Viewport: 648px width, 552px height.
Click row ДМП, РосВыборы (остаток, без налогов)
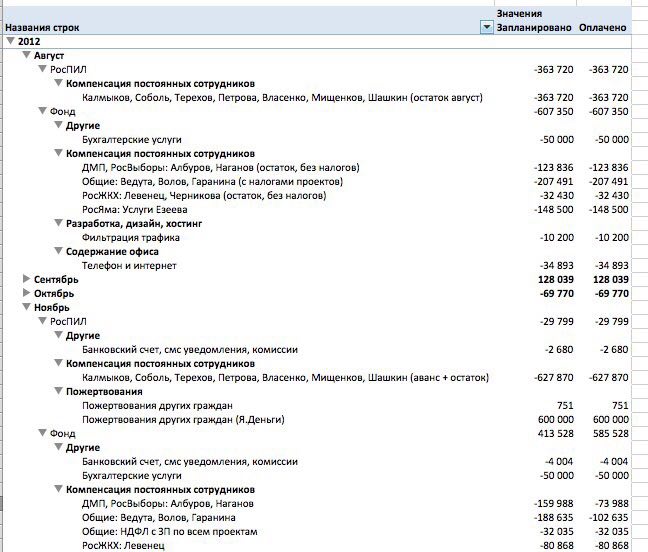tap(221, 168)
